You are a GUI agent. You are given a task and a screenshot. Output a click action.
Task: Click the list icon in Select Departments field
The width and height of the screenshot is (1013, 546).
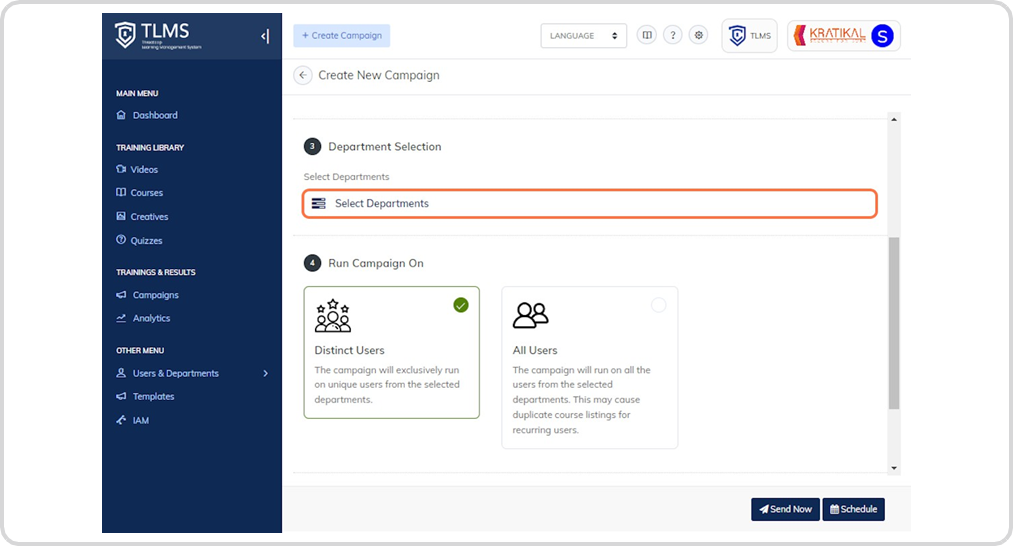[319, 204]
